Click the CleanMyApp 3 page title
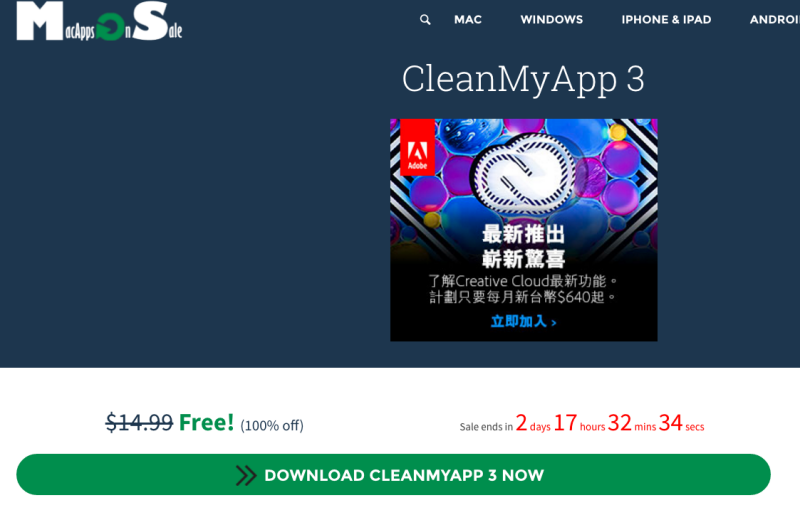 pos(523,79)
